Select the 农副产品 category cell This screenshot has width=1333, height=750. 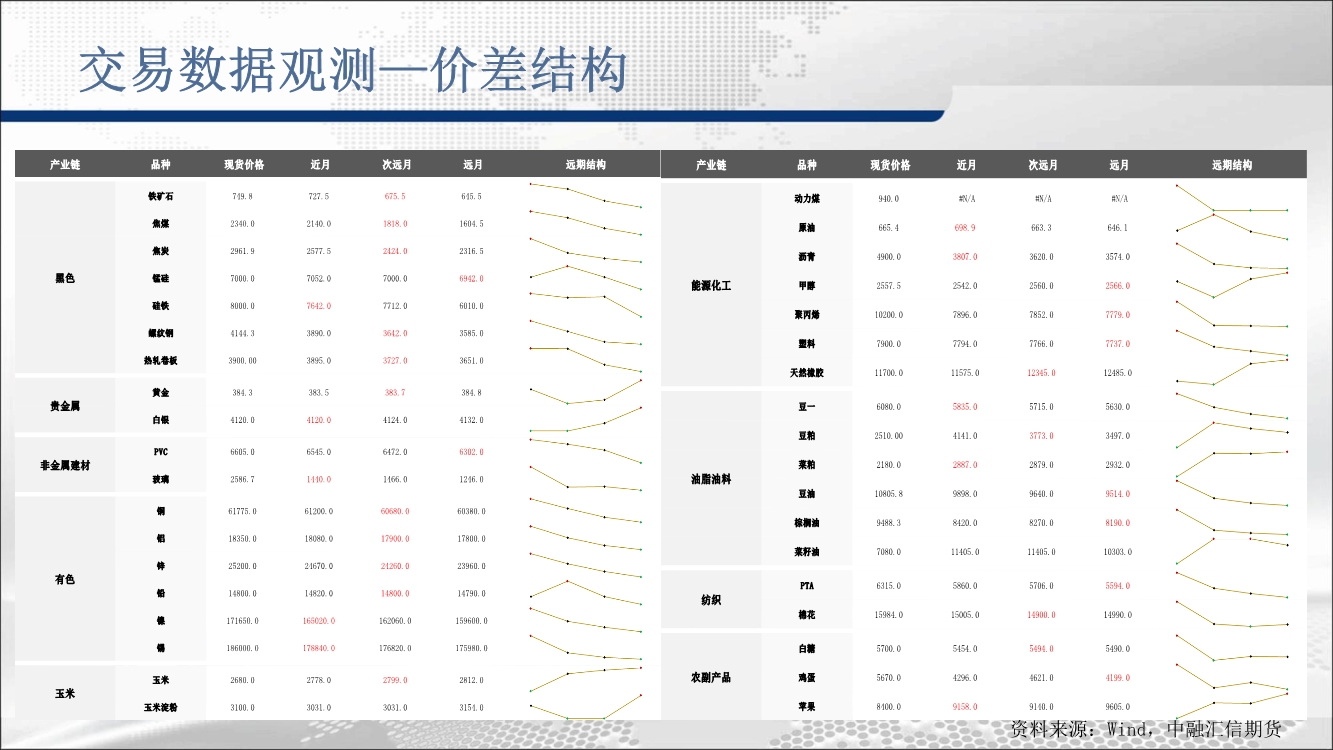[x=711, y=677]
